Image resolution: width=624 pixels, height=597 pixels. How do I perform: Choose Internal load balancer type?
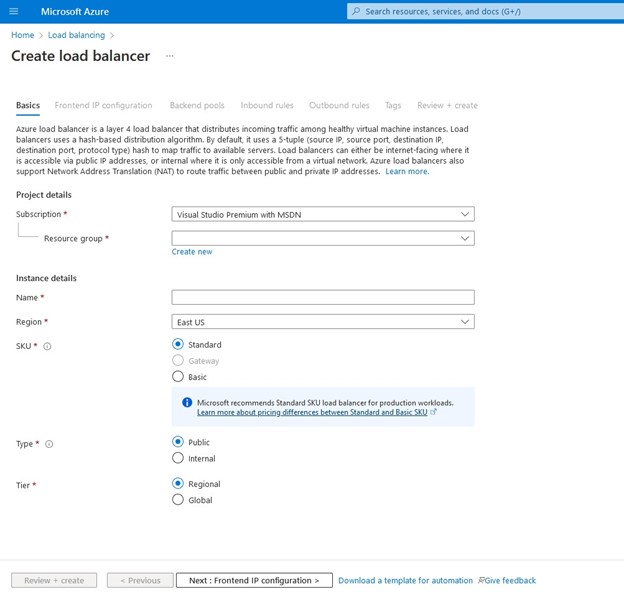pyautogui.click(x=178, y=458)
